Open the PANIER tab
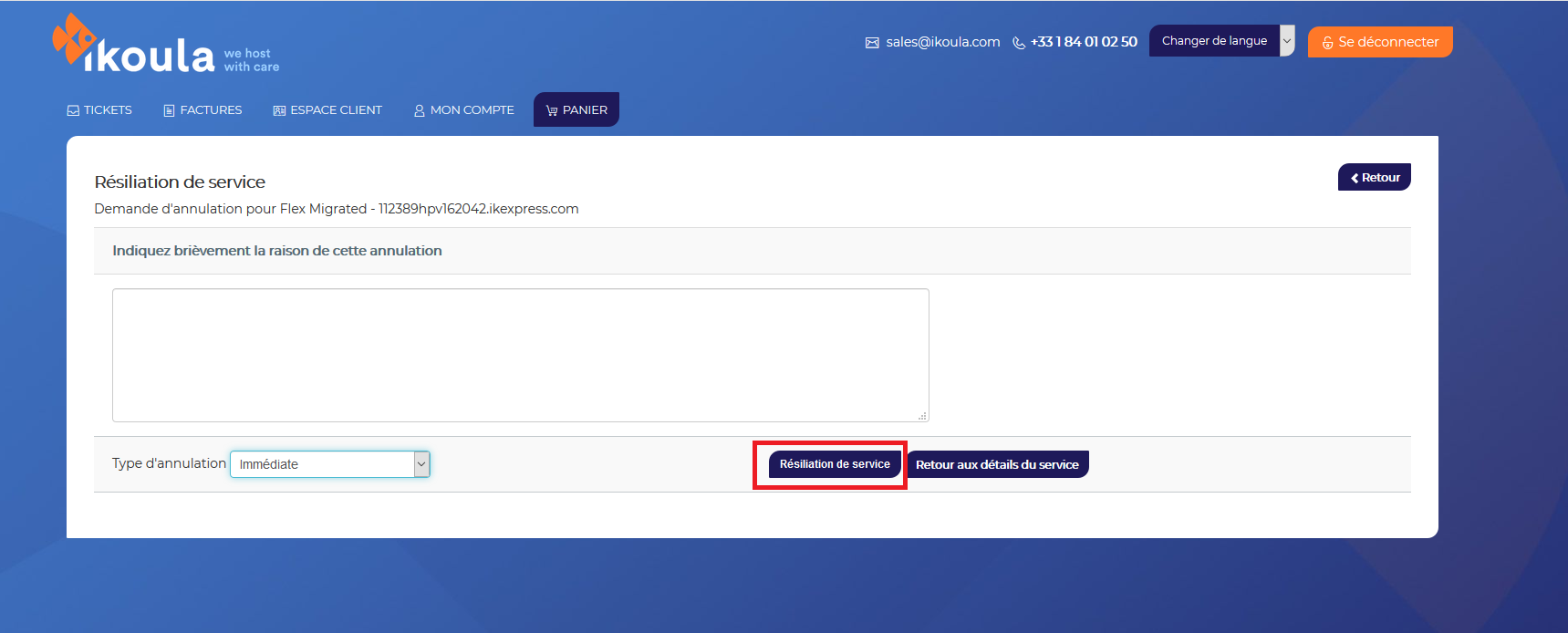This screenshot has width=1568, height=633. pos(576,109)
